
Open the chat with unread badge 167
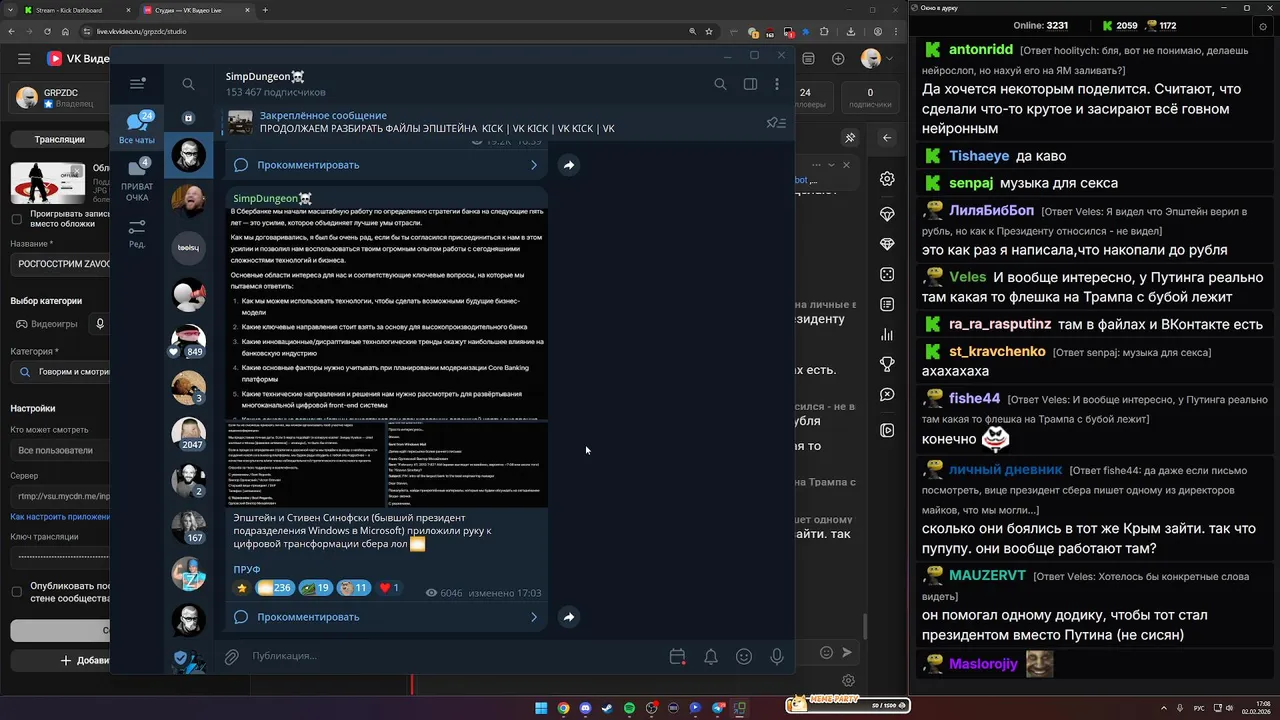tap(188, 527)
